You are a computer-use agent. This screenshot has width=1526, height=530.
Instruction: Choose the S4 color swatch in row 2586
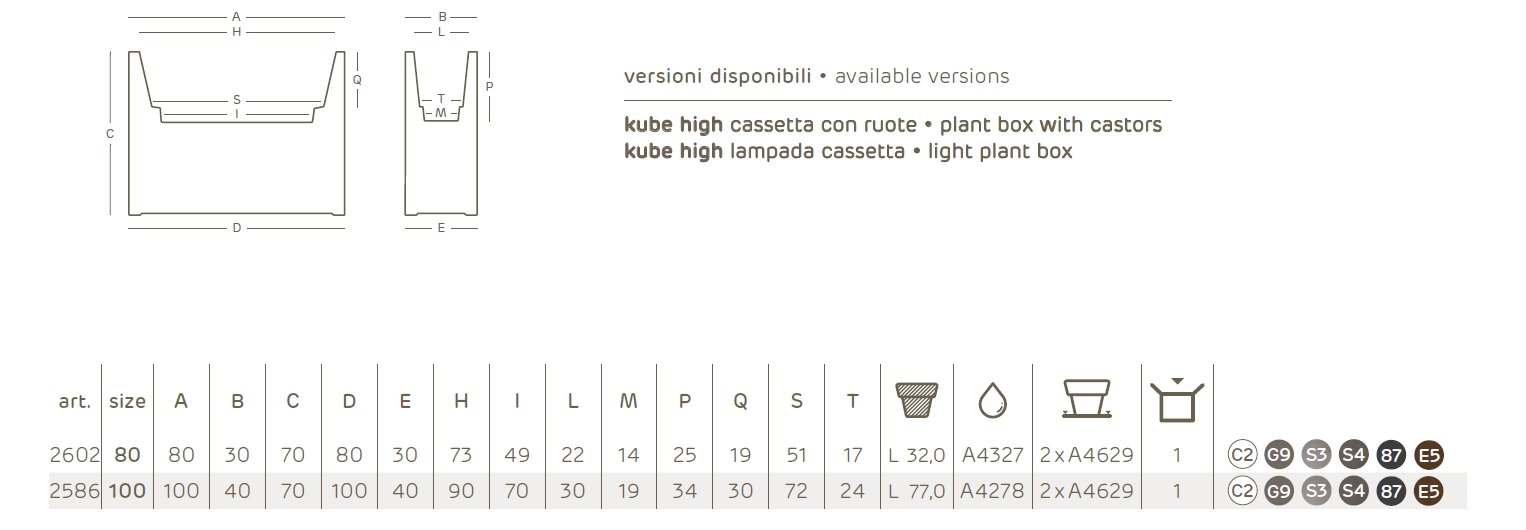click(1353, 491)
